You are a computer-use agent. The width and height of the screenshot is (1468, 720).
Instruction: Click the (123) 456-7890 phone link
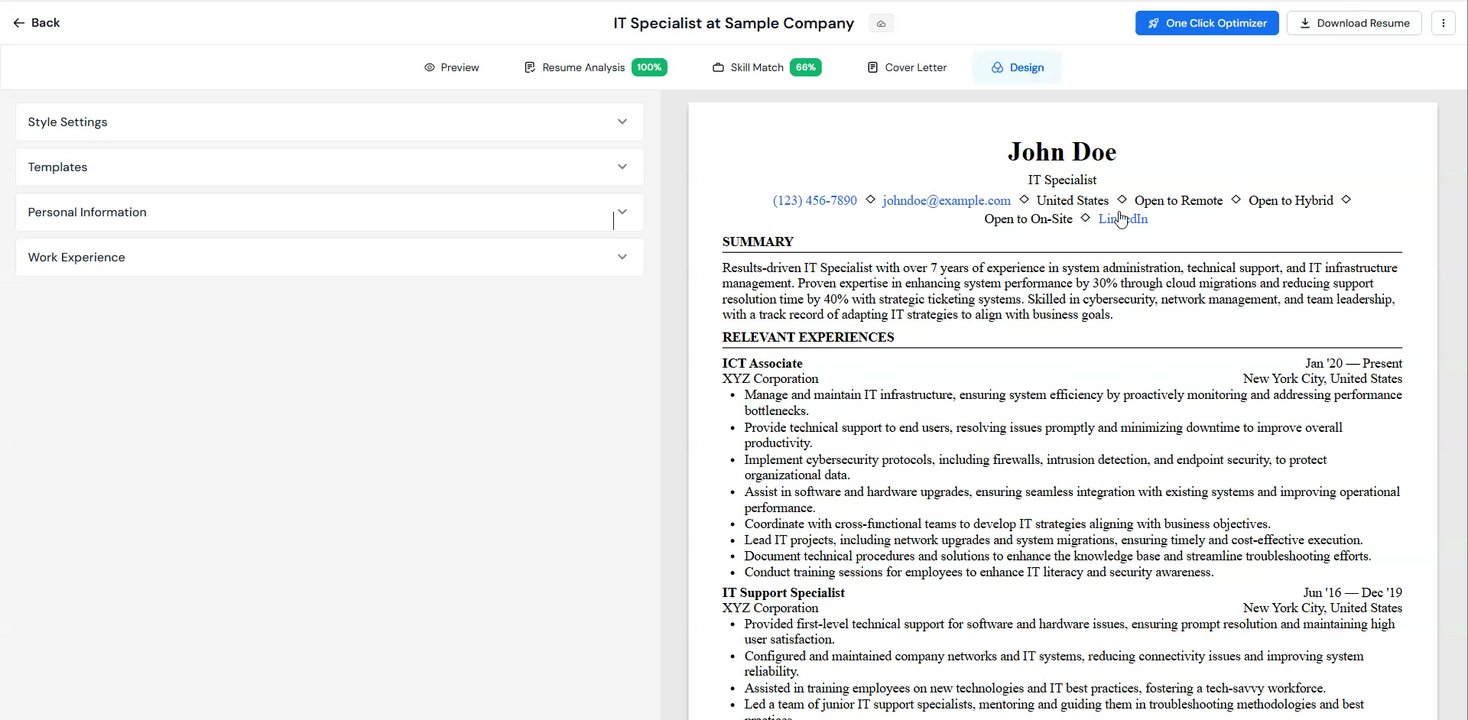(815, 201)
